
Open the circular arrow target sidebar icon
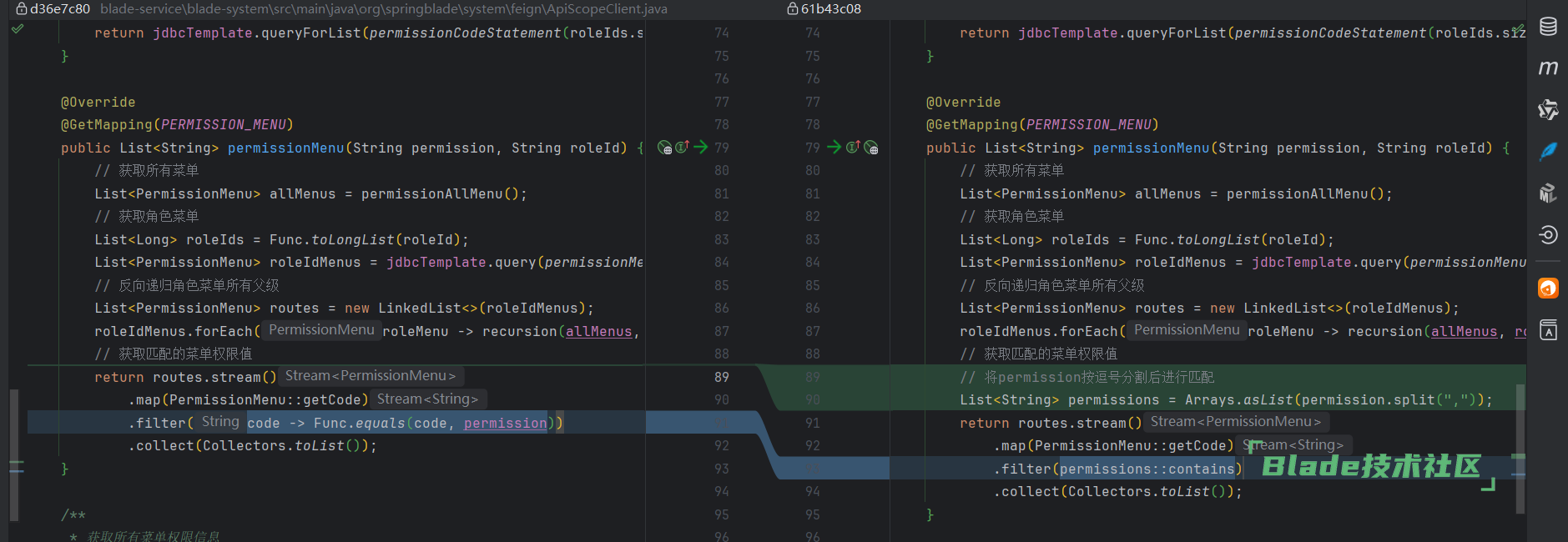(1548, 234)
